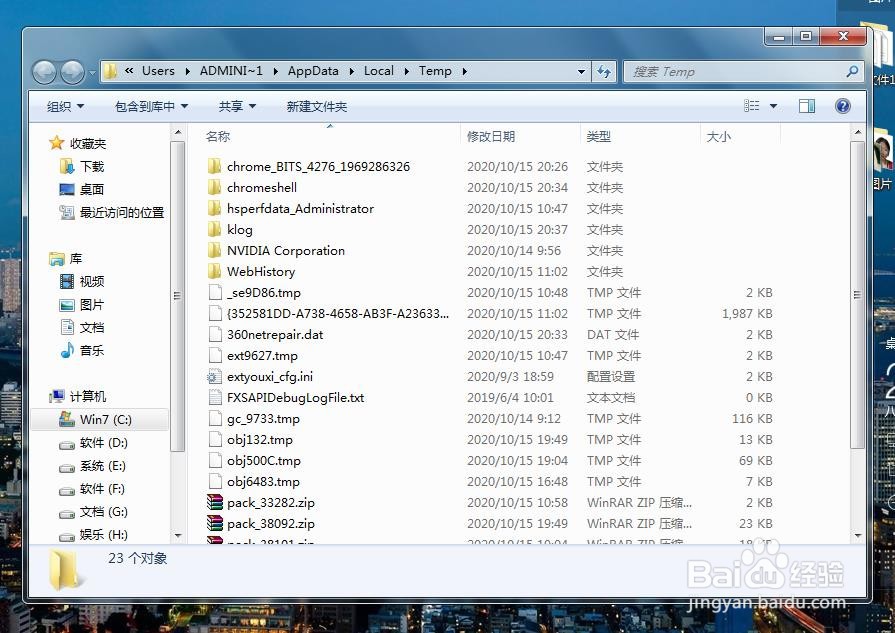Click the ext9627.tmp file name

click(262, 356)
